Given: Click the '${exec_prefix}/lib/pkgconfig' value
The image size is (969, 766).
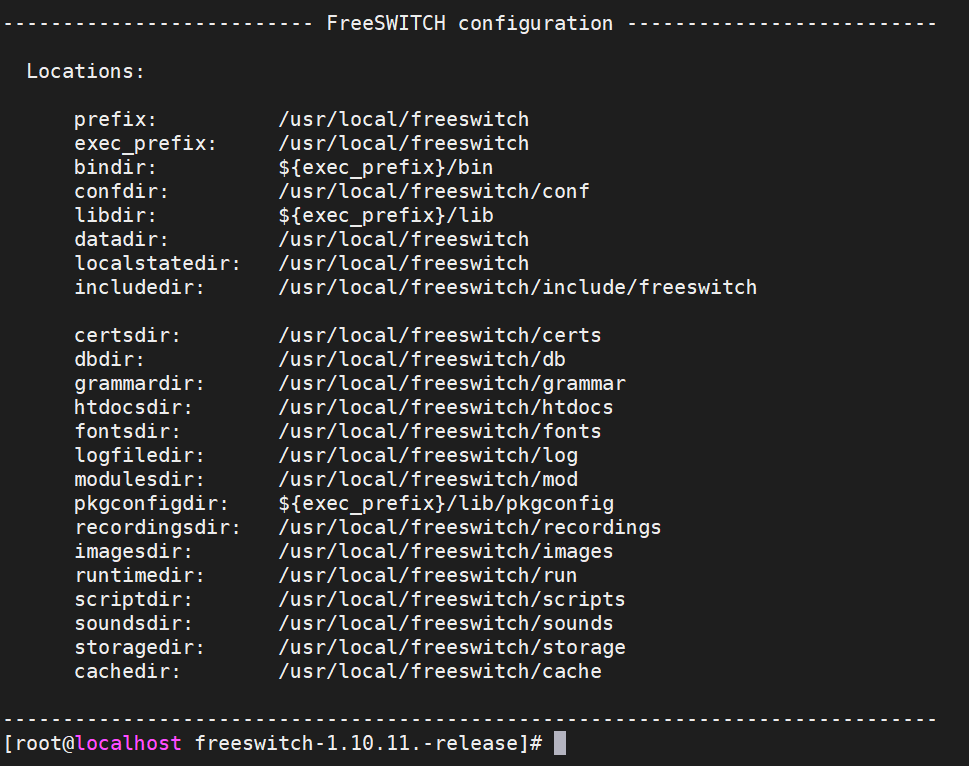Looking at the screenshot, I should (x=445, y=503).
